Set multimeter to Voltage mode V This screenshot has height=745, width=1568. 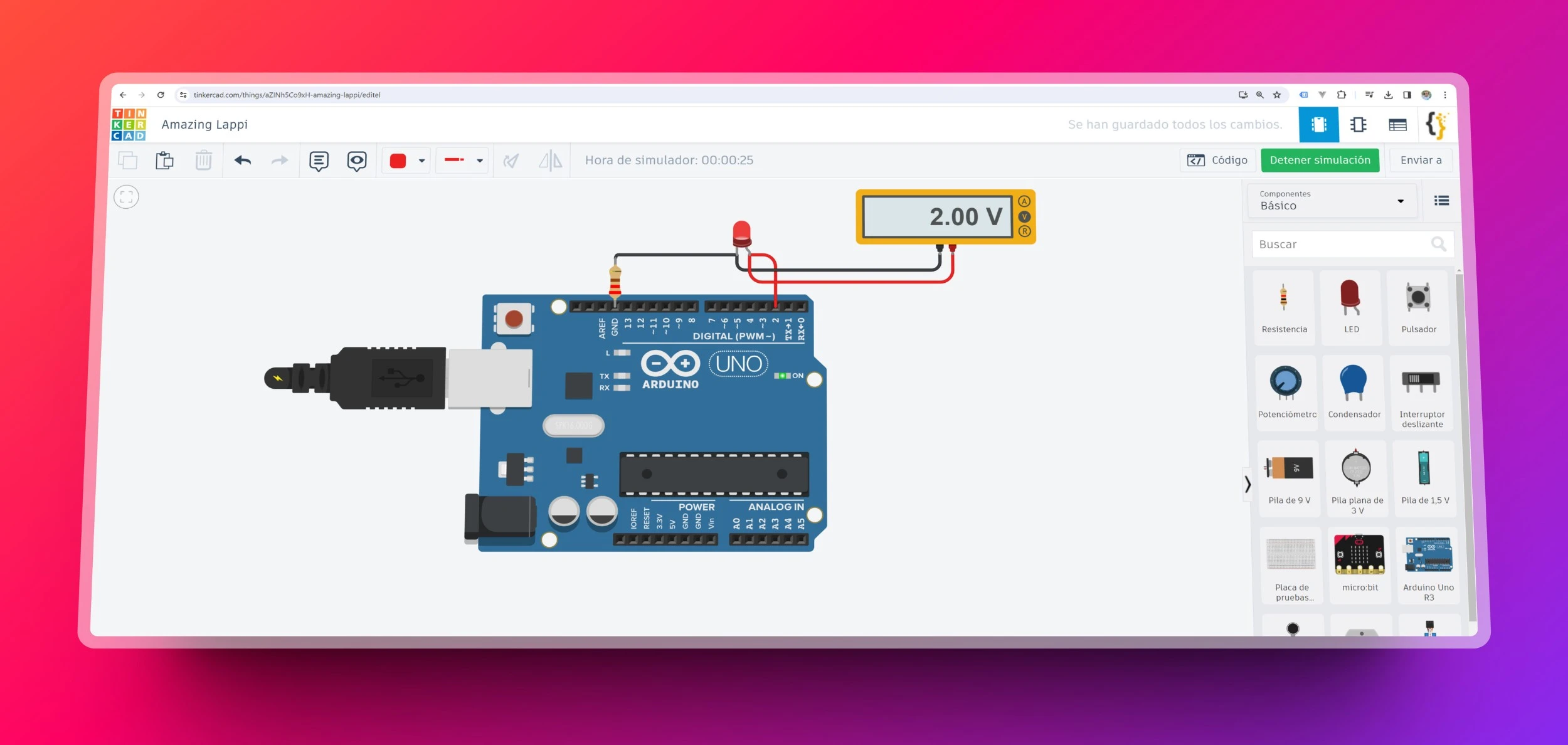[1024, 216]
